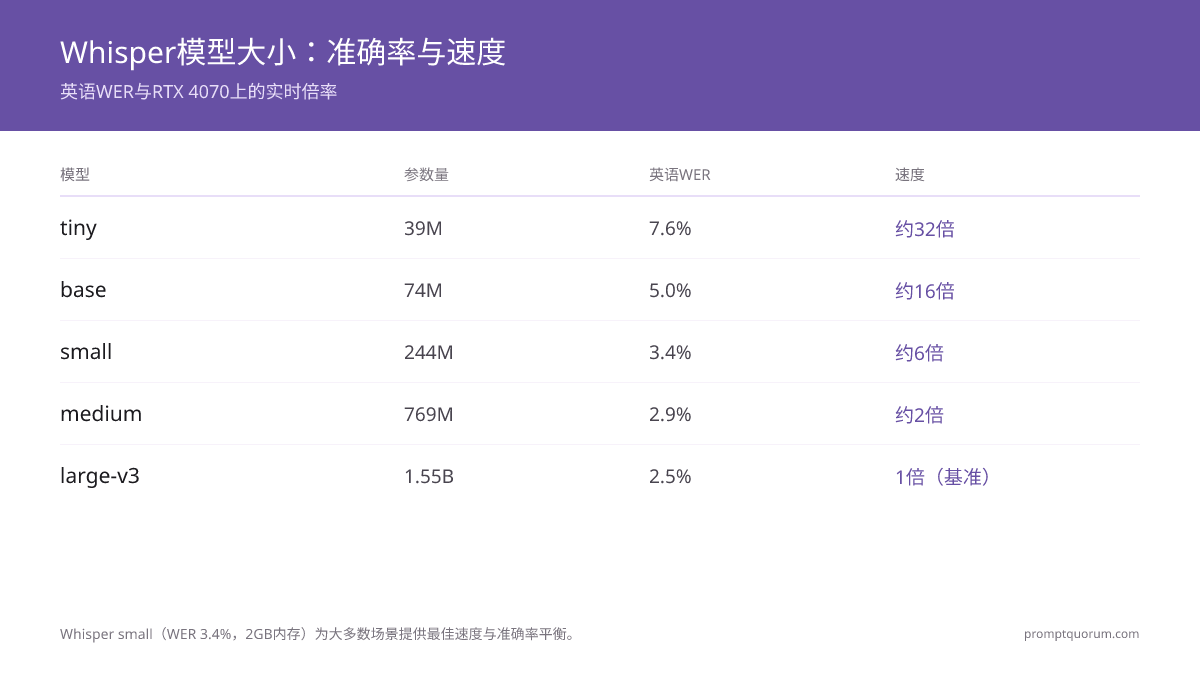Click the '约16倍' speed value
1200x675 pixels.
click(x=925, y=291)
